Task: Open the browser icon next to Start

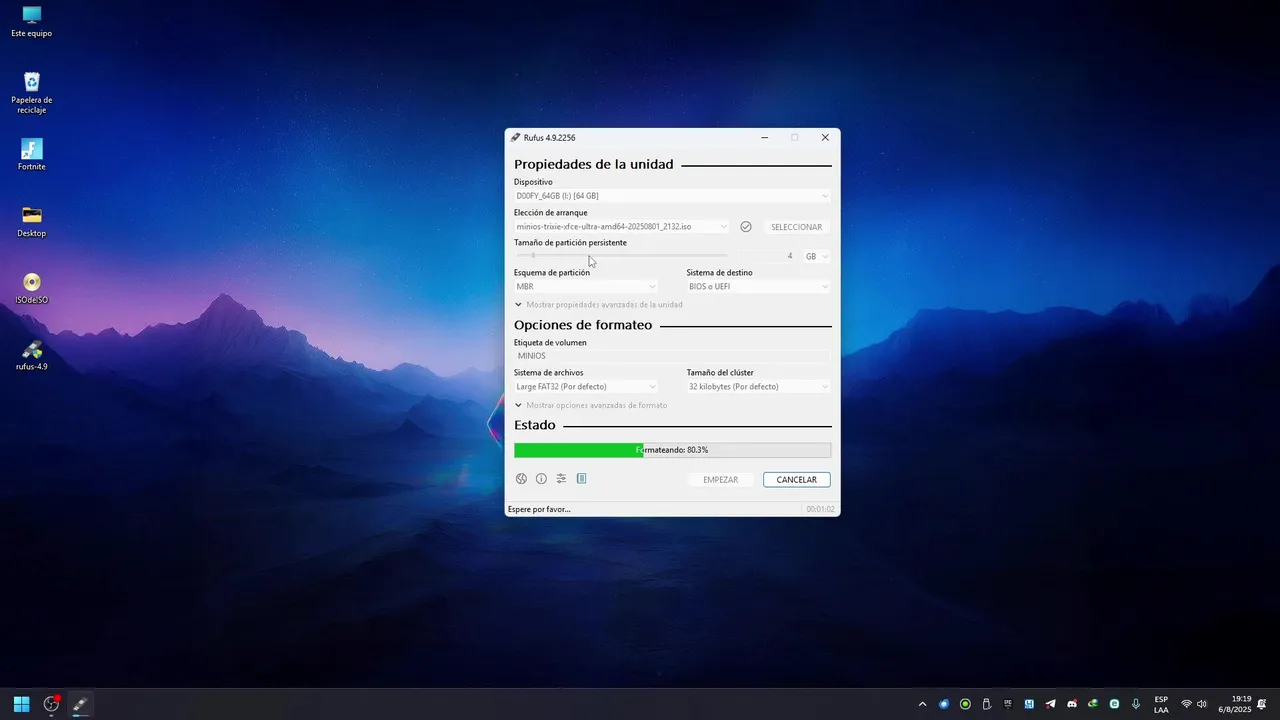Action: point(51,704)
